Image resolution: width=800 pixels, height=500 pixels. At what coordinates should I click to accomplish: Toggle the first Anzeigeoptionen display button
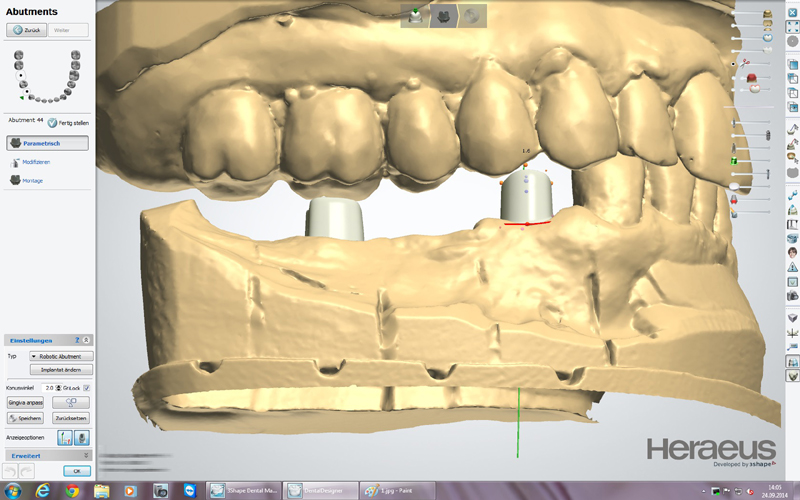click(64, 437)
